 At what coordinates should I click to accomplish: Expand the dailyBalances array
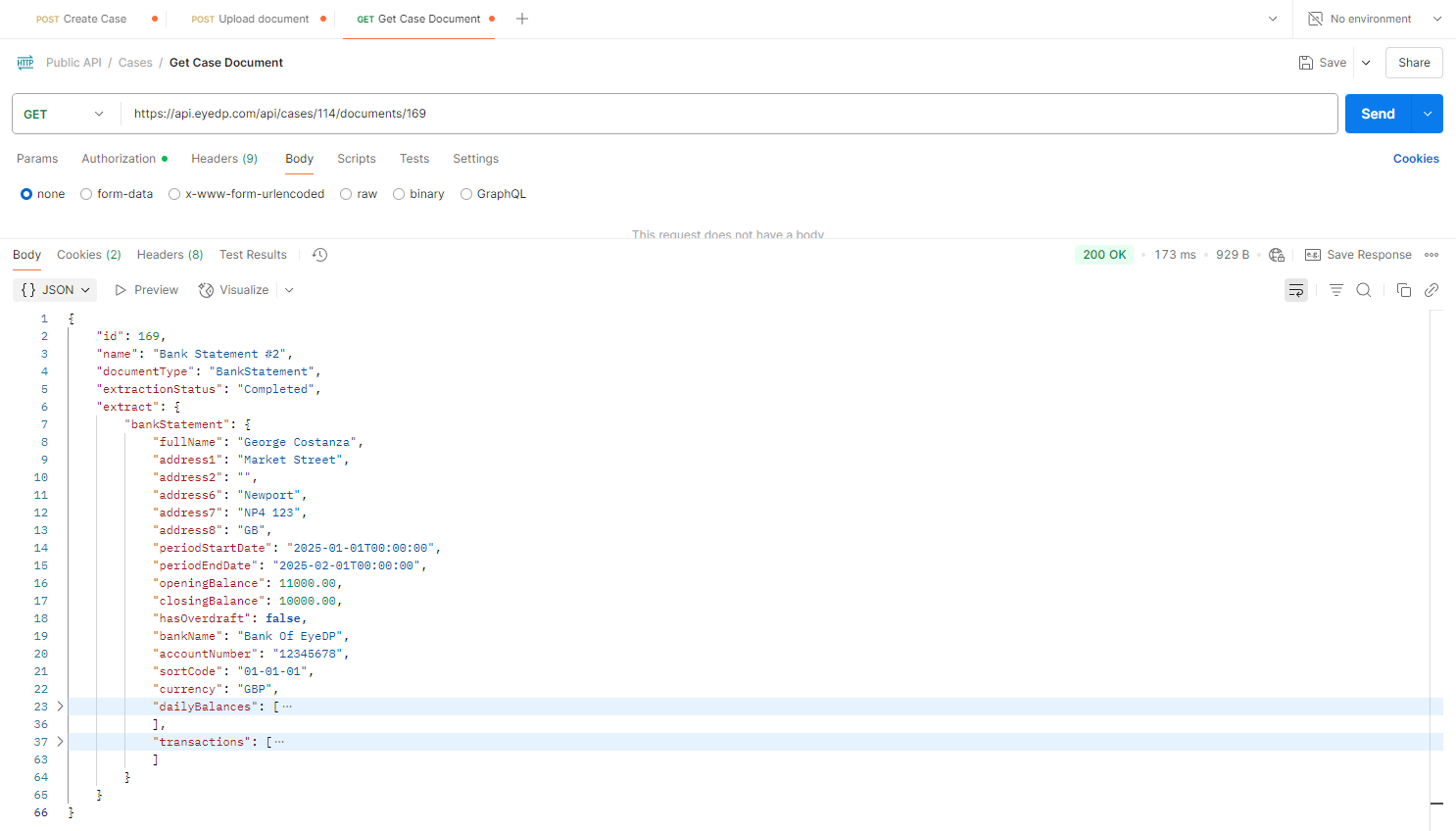60,707
